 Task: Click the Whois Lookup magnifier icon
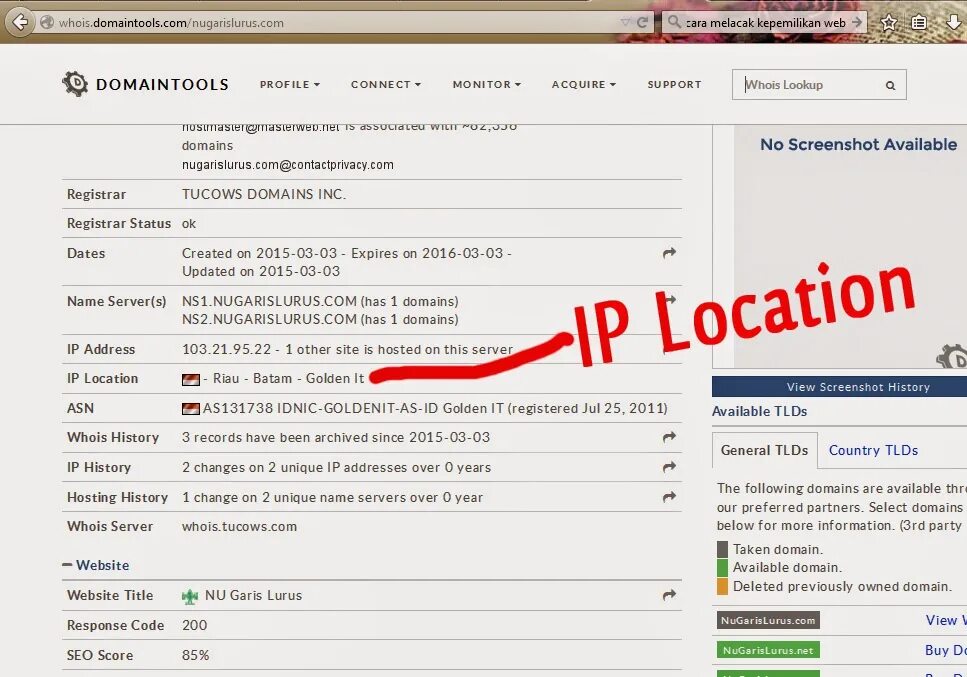891,86
